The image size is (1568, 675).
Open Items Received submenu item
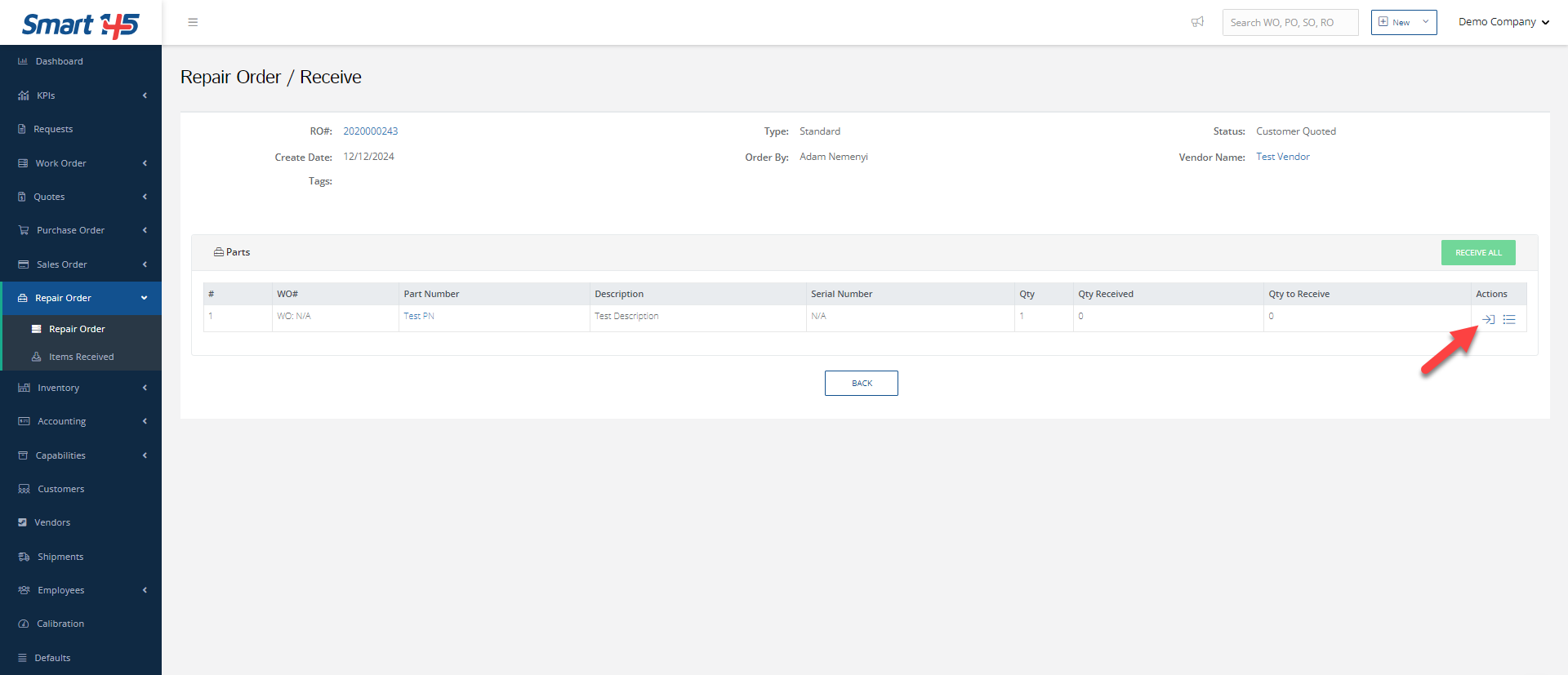(81, 357)
